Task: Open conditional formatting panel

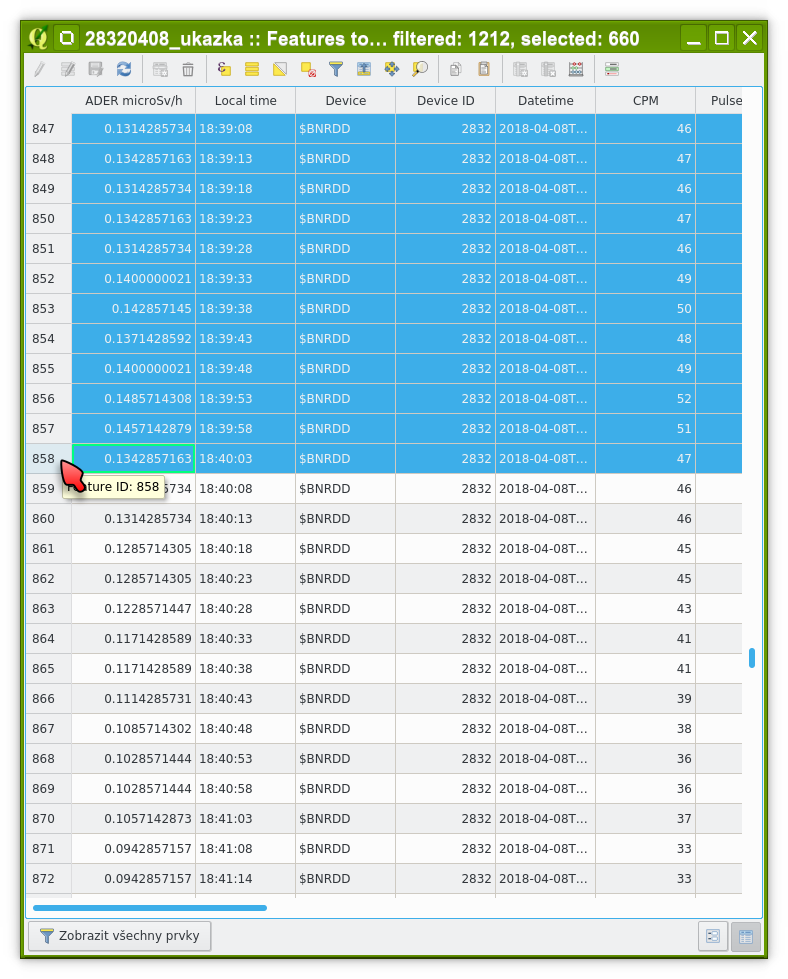Action: (612, 70)
